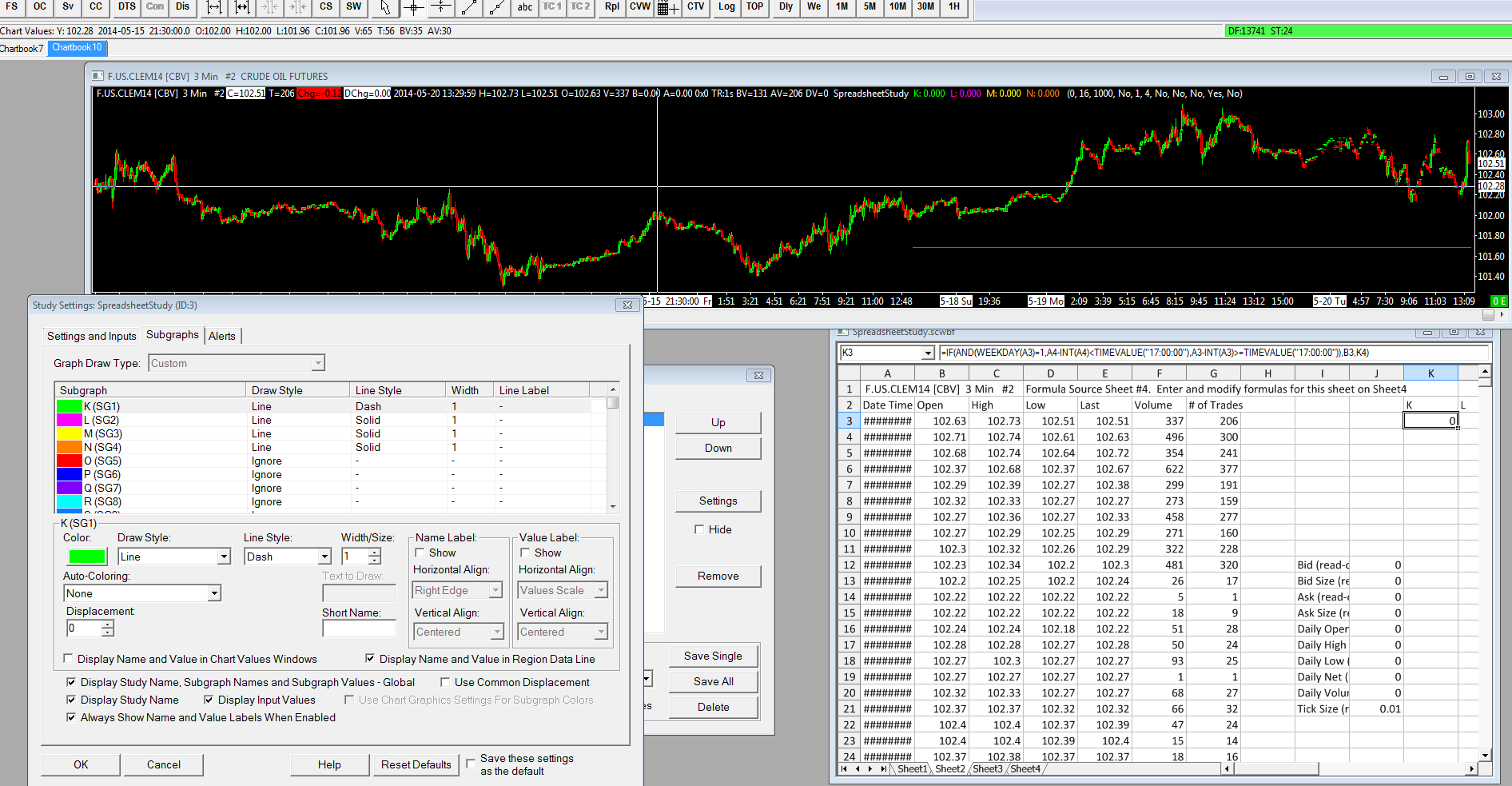1512x786 pixels.
Task: Select the abc text tool
Action: 524,7
